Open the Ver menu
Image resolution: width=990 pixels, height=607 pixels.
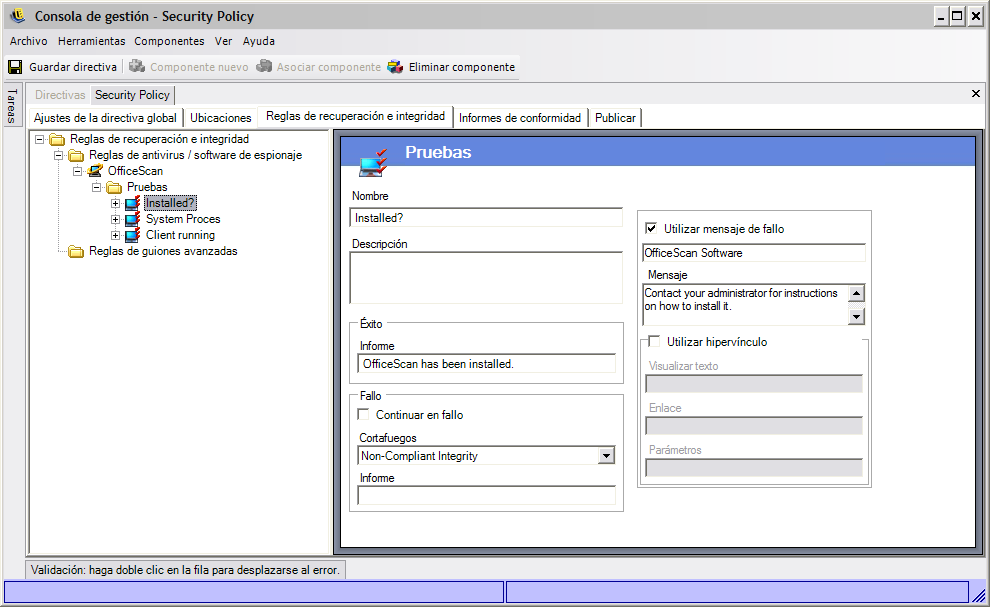point(224,41)
